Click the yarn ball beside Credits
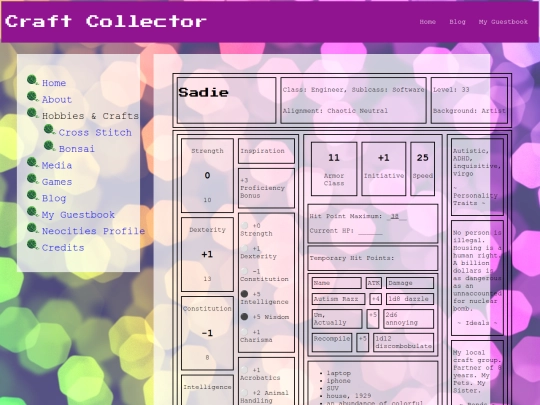The width and height of the screenshot is (540, 405). pyautogui.click(x=32, y=245)
